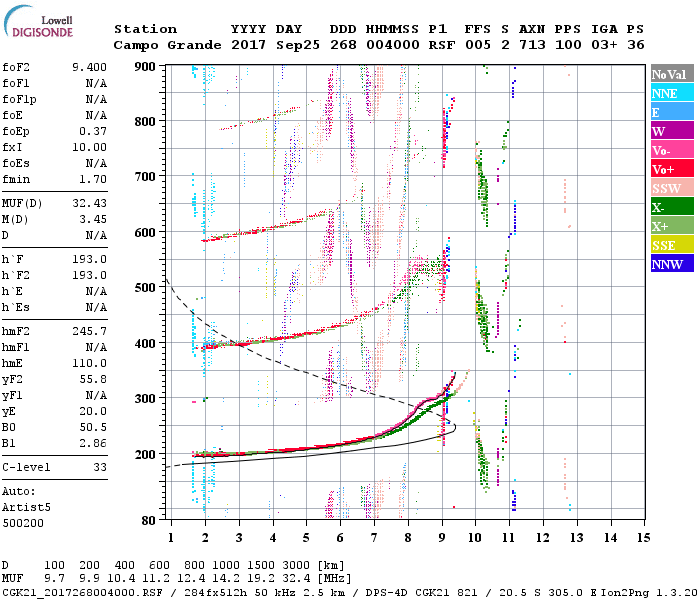
Task: Select the NNE cyan legend swatch
Action: pos(672,93)
